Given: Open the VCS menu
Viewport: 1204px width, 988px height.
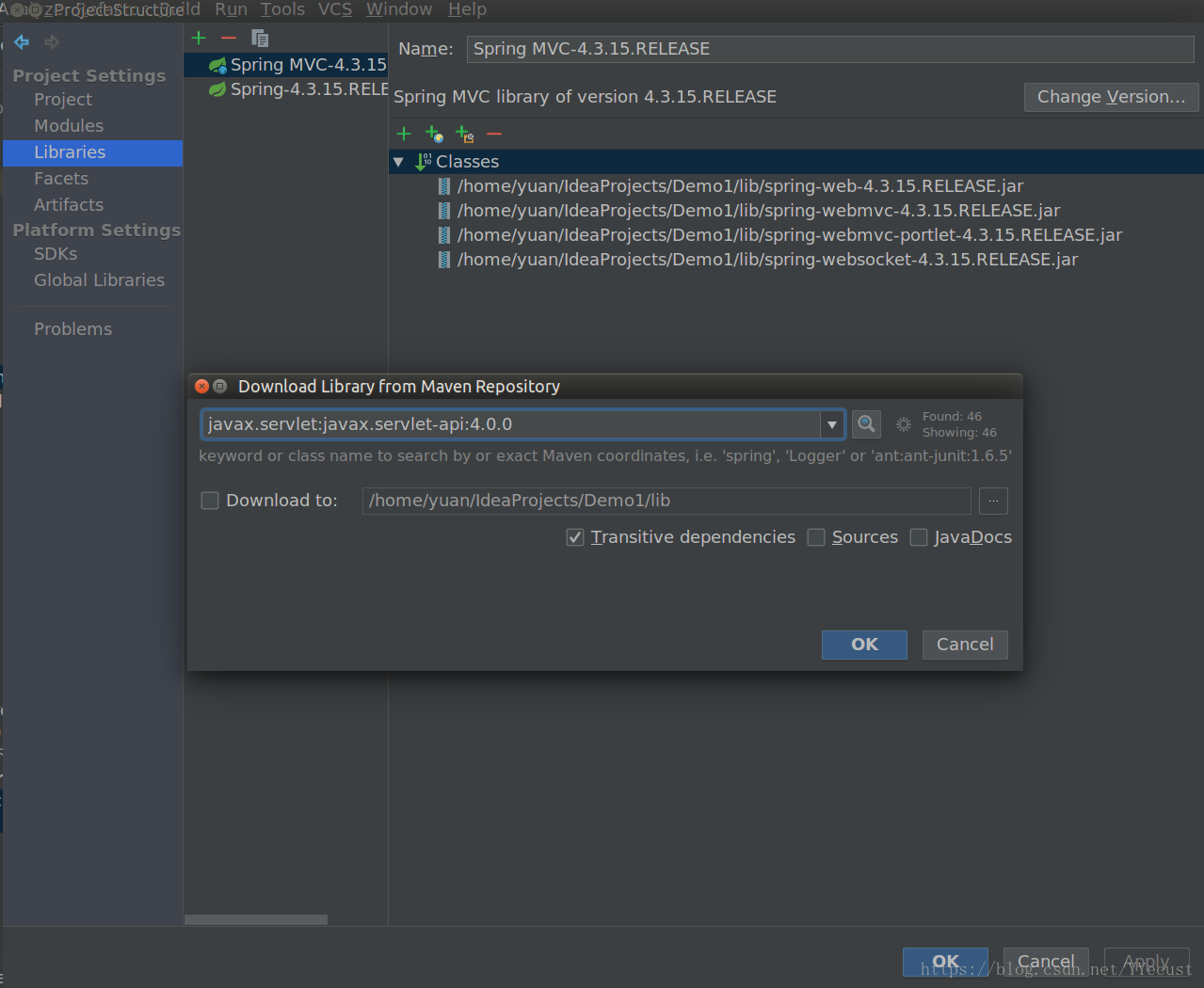Looking at the screenshot, I should click(x=335, y=9).
